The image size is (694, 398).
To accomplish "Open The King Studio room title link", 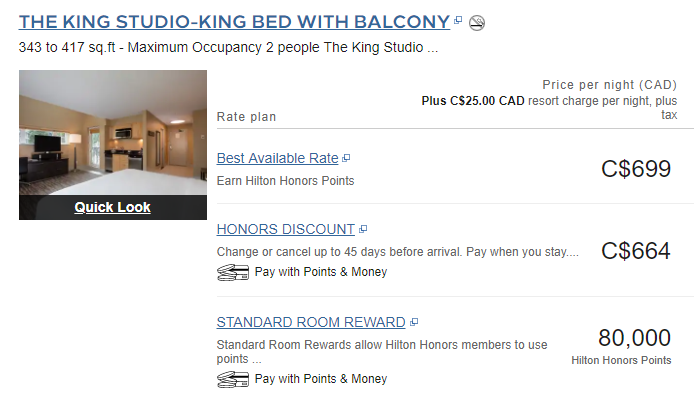I will tap(234, 22).
